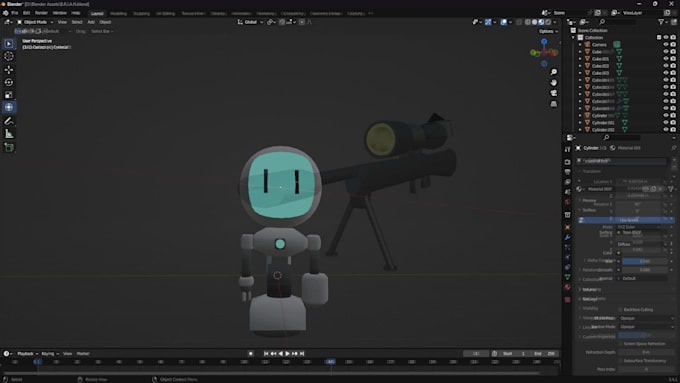Screen dimensions: 680x383
Task: Open the Texture properties tab
Action: tap(568, 300)
